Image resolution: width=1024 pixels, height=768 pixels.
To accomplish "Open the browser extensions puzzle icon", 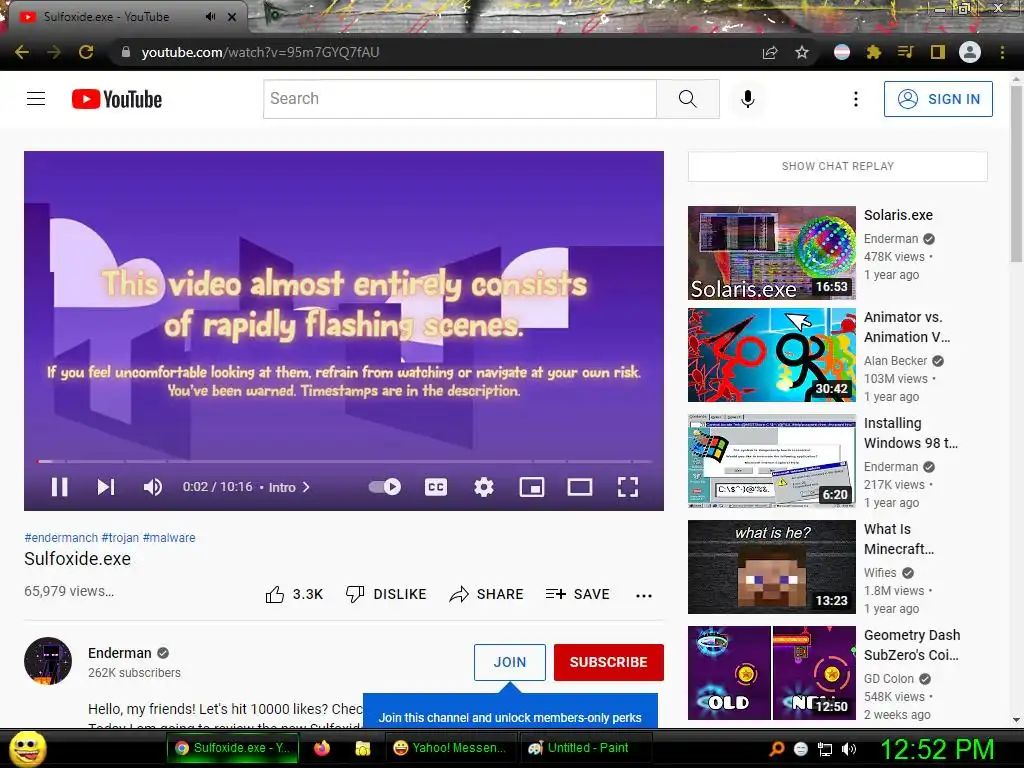I will (874, 52).
